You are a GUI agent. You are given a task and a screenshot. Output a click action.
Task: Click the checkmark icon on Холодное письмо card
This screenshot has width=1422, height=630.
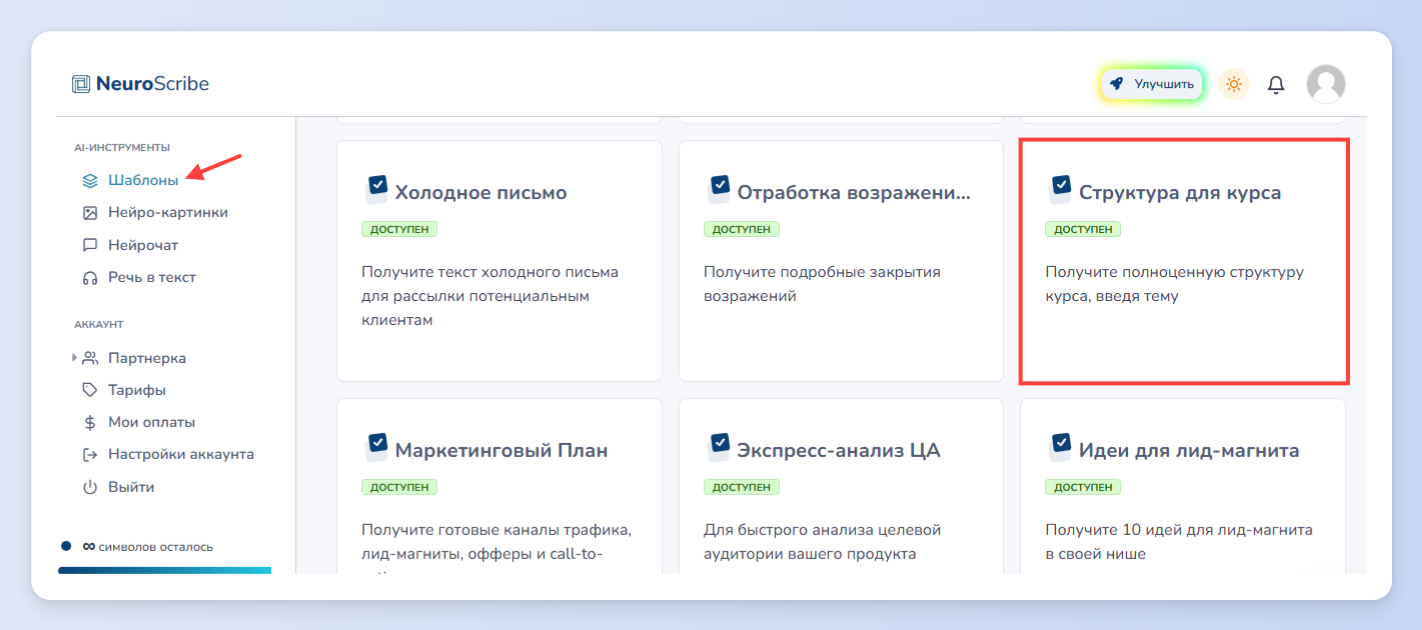376,188
